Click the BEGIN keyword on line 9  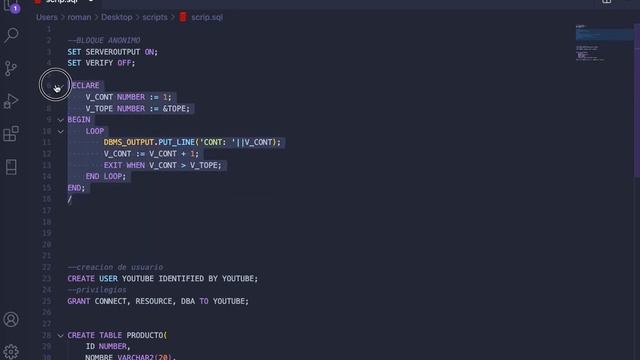79,120
